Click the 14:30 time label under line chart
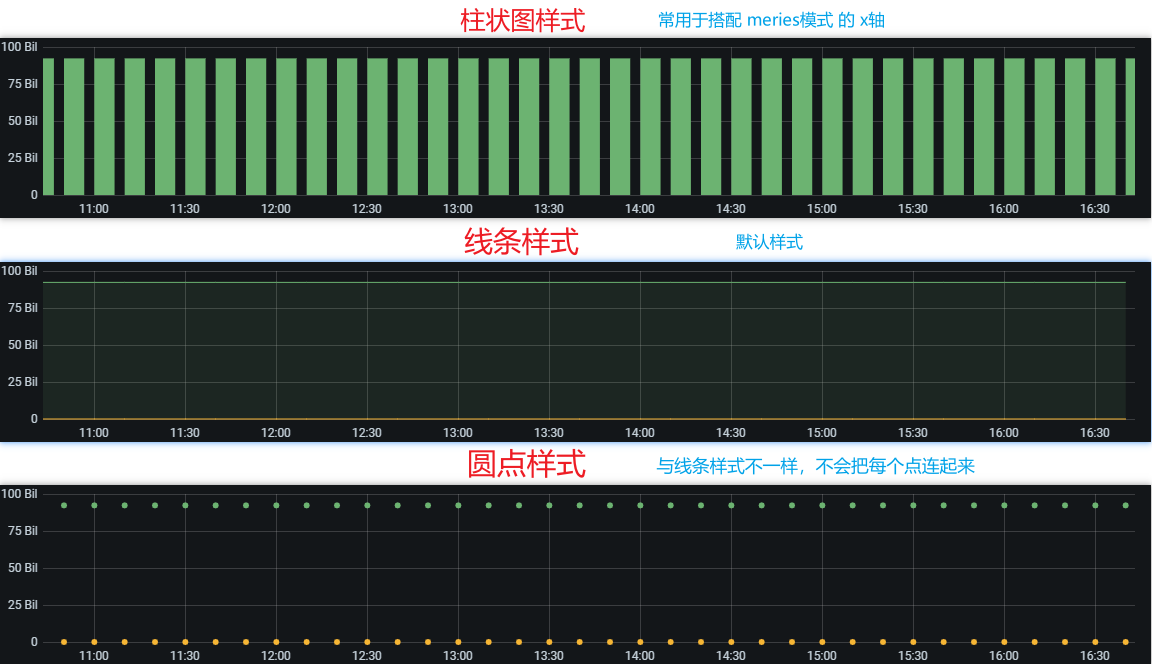 [731, 433]
